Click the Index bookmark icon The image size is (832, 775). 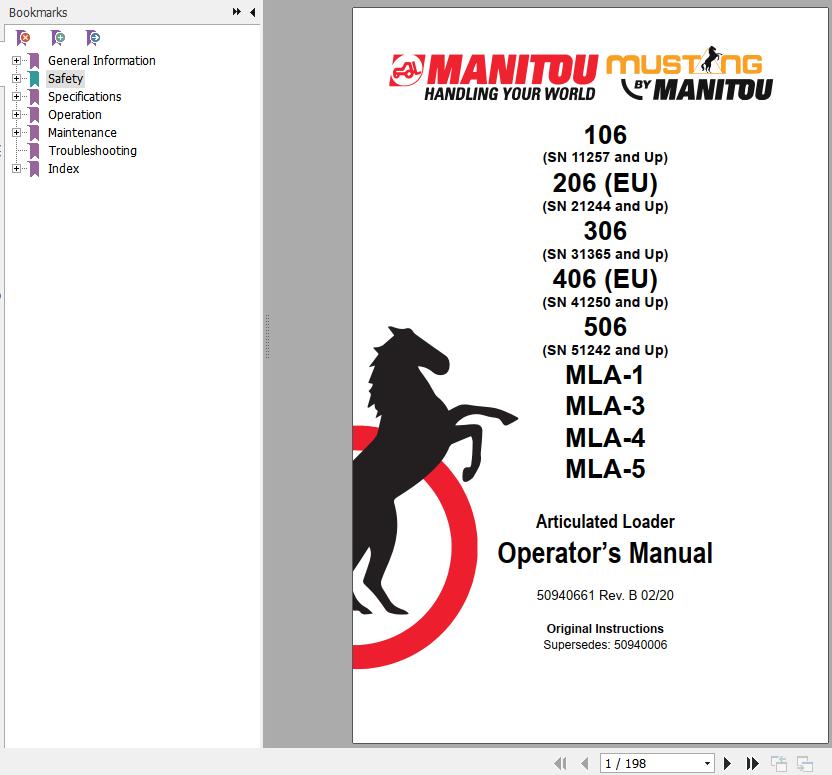(x=34, y=169)
